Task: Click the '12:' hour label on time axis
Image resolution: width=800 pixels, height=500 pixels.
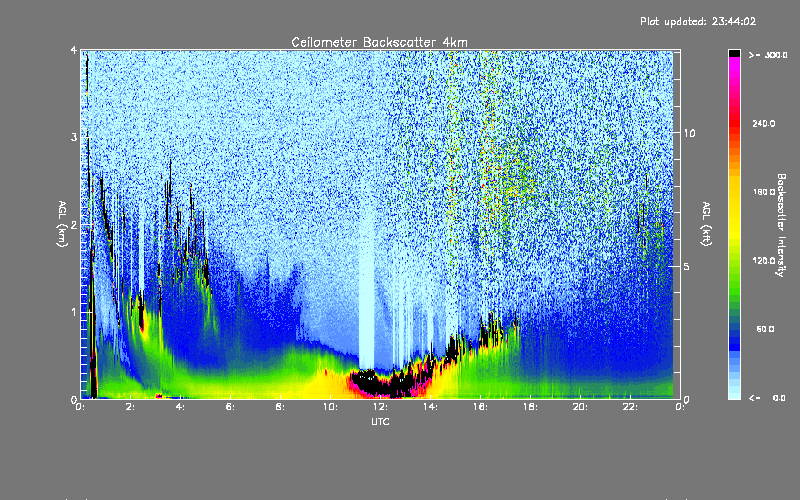Action: tap(380, 407)
